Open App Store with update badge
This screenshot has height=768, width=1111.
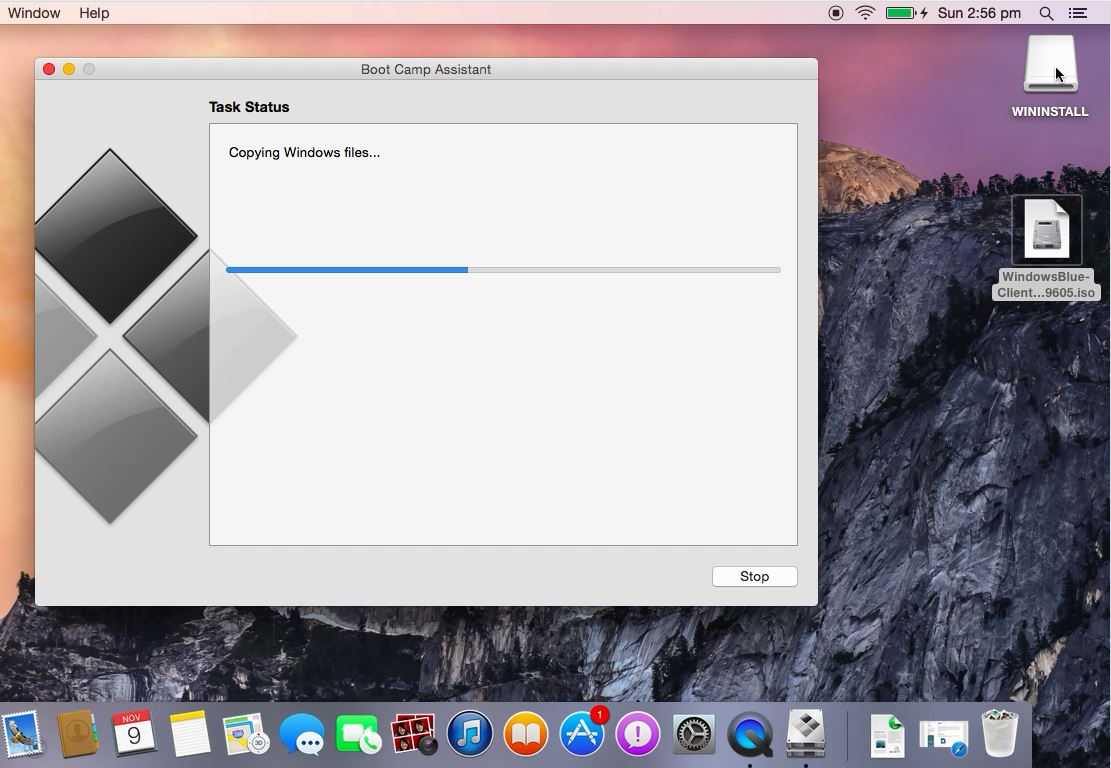click(x=582, y=734)
